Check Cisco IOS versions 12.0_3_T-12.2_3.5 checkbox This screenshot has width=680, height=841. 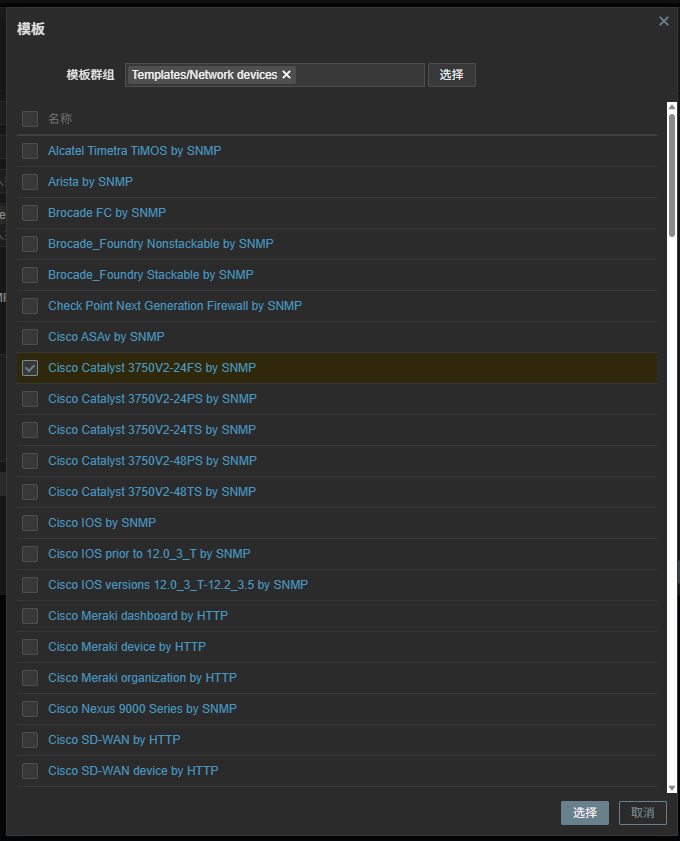click(30, 585)
